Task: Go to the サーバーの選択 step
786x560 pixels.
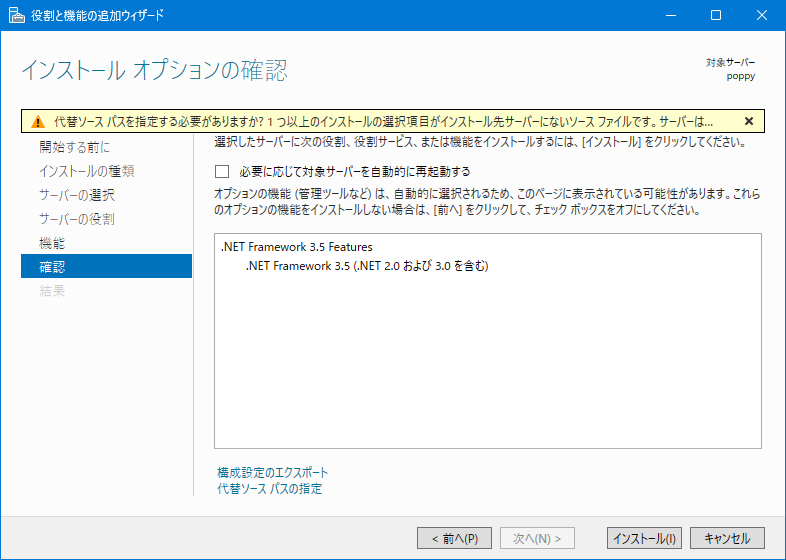Action: click(x=77, y=195)
